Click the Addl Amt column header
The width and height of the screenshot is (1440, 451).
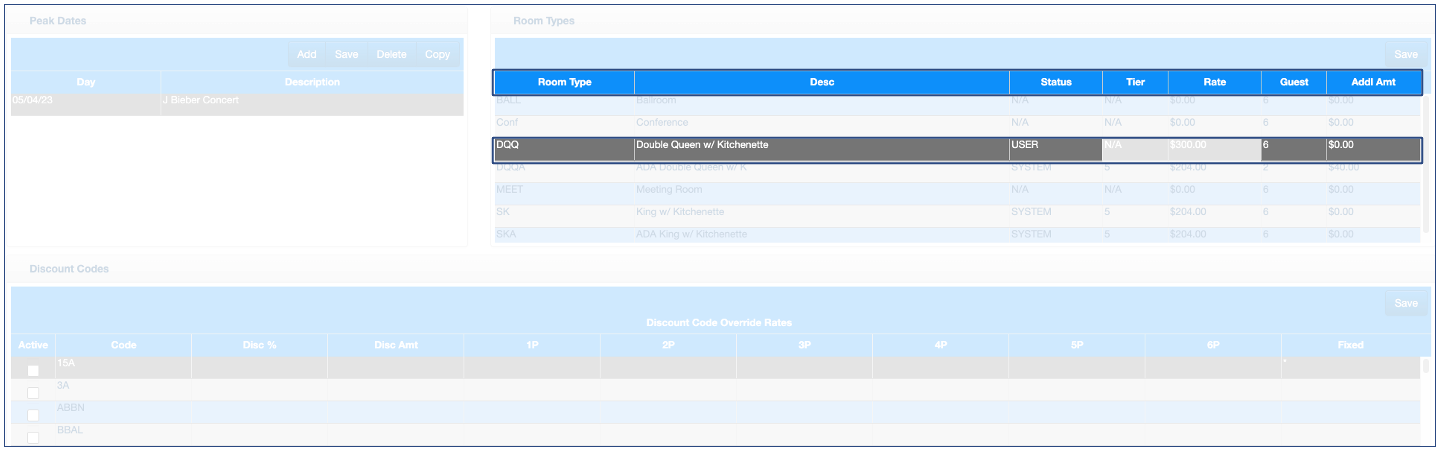tap(1372, 82)
